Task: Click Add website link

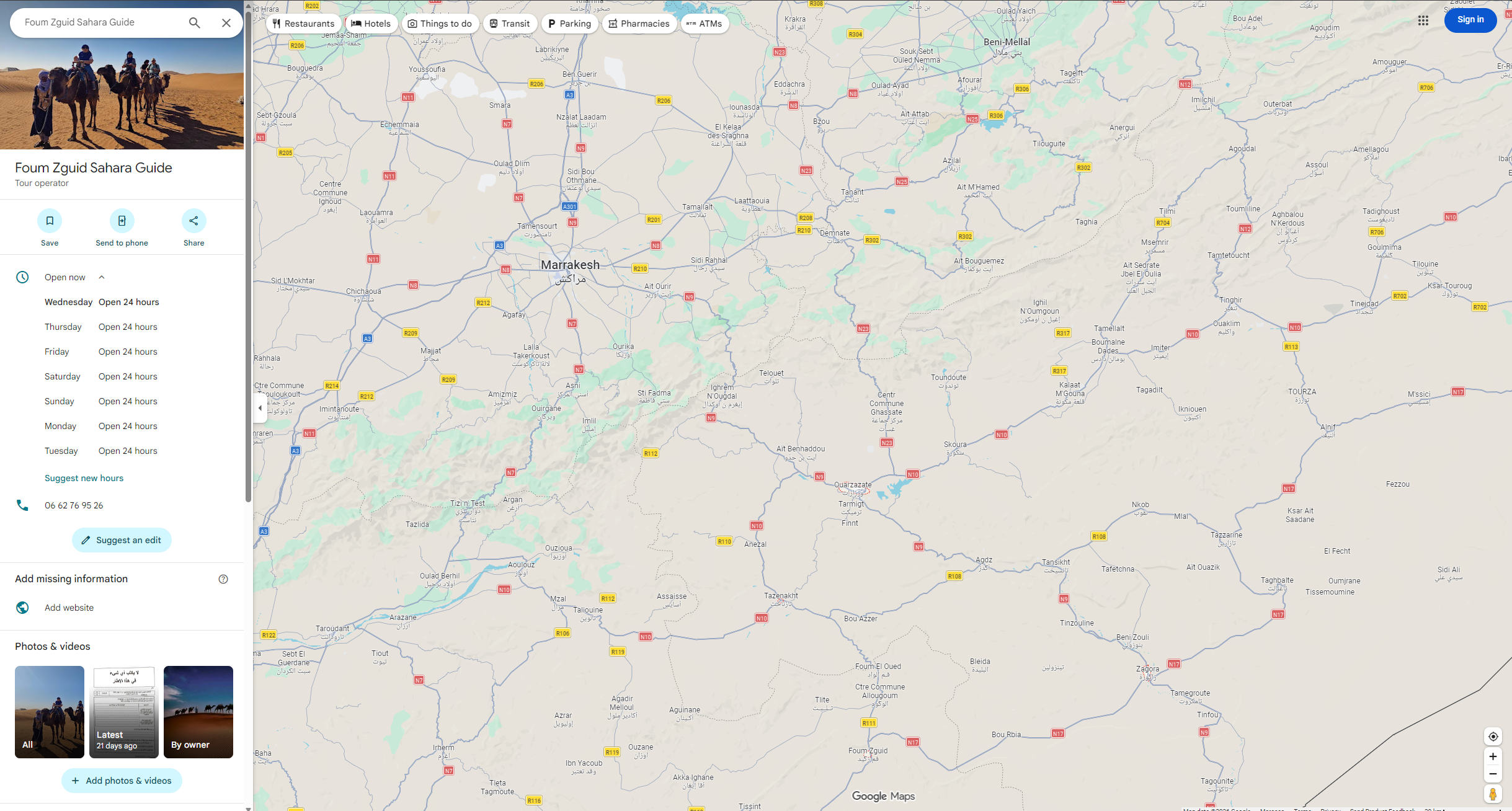Action: pos(69,608)
